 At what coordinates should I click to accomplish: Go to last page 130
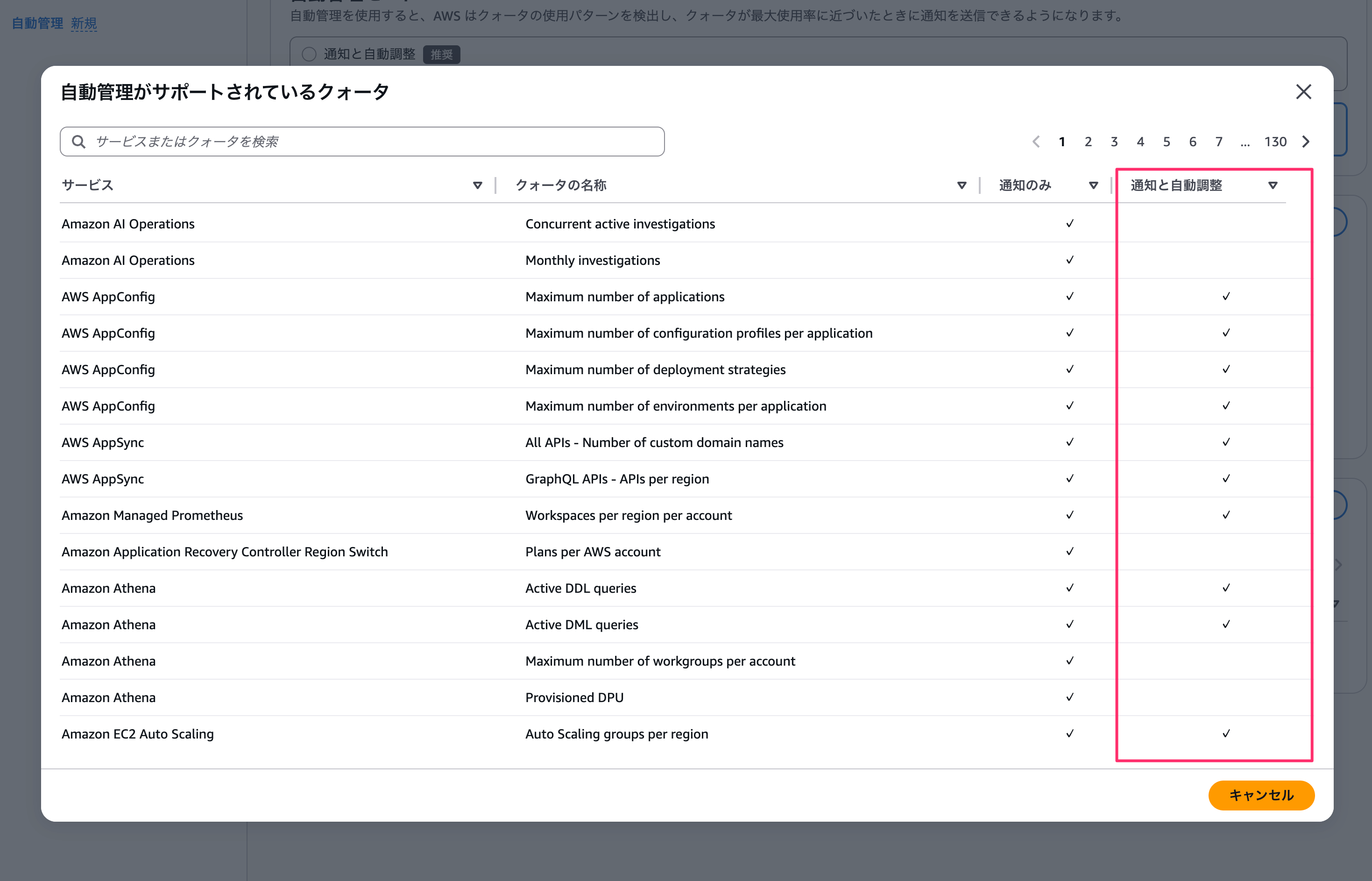tap(1275, 141)
